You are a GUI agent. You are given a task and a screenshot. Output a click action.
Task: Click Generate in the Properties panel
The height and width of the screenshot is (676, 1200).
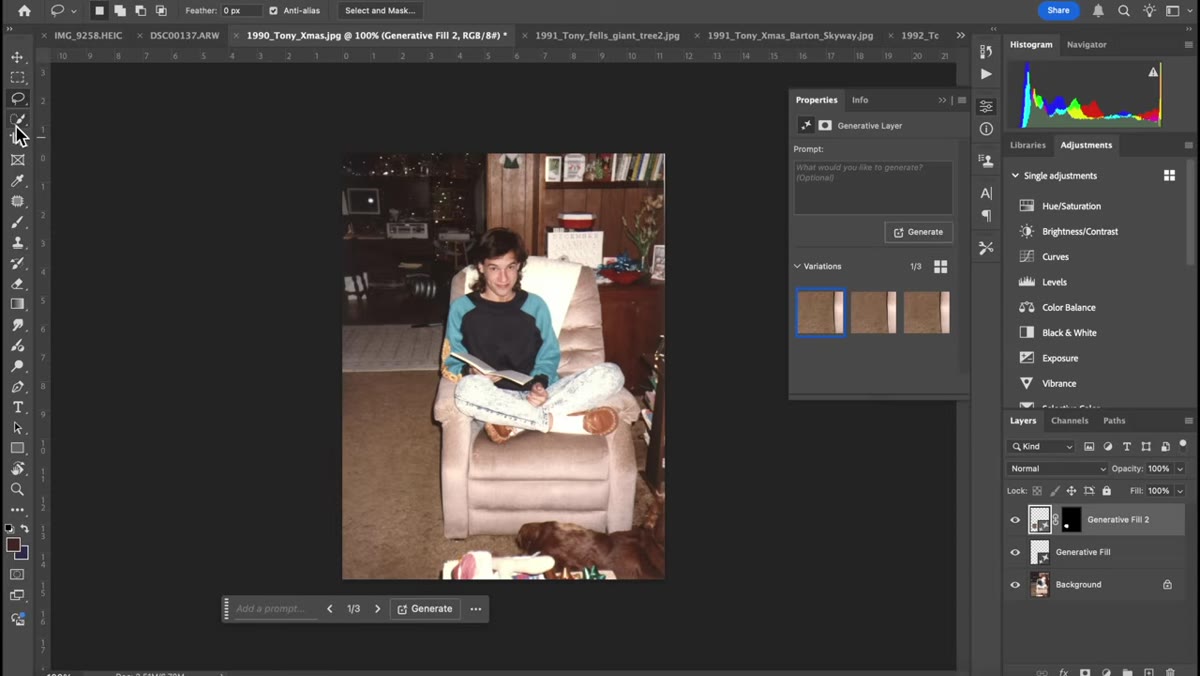(918, 232)
